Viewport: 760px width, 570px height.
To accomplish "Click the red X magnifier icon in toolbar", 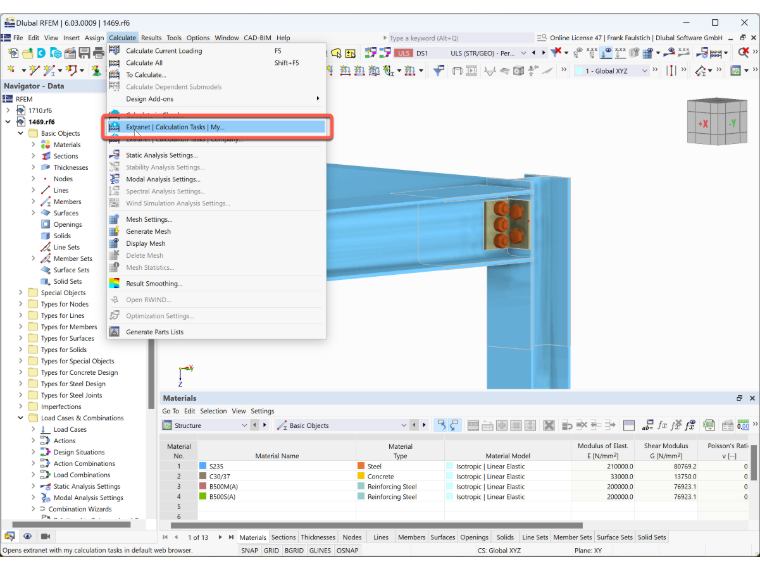I will pos(743,53).
